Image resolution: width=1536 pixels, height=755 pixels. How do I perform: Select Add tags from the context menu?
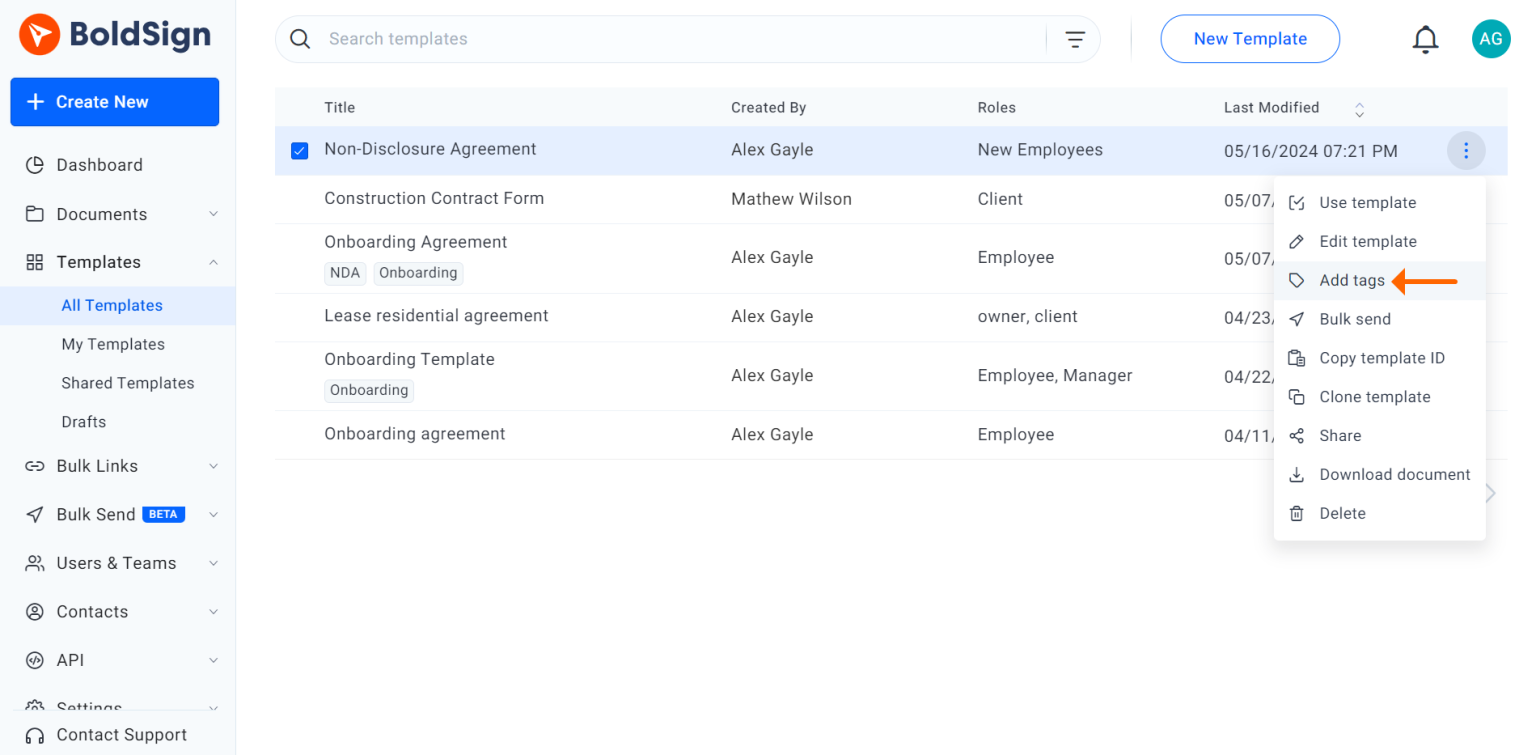click(1352, 280)
